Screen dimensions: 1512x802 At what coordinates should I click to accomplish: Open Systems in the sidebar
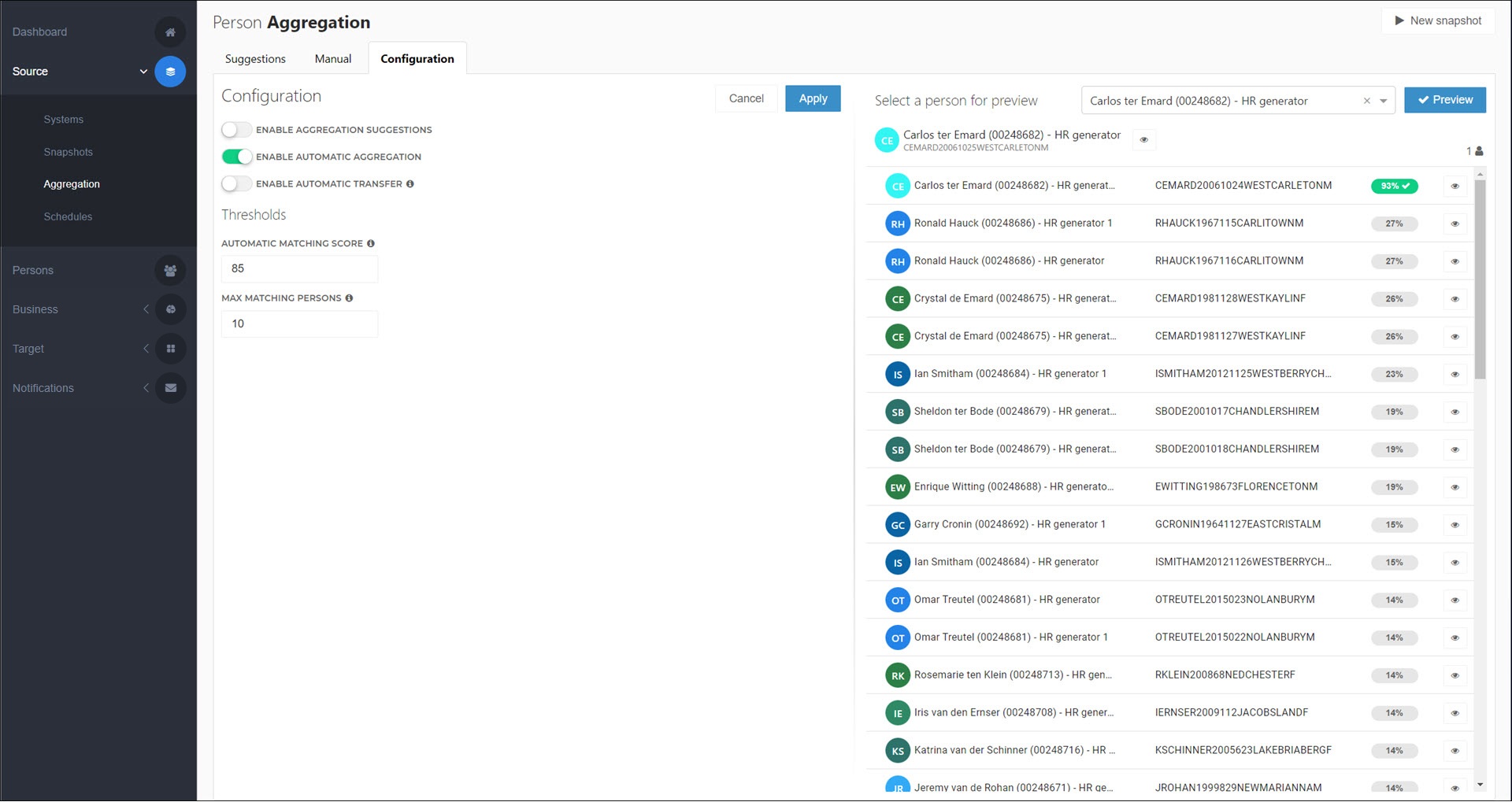63,120
